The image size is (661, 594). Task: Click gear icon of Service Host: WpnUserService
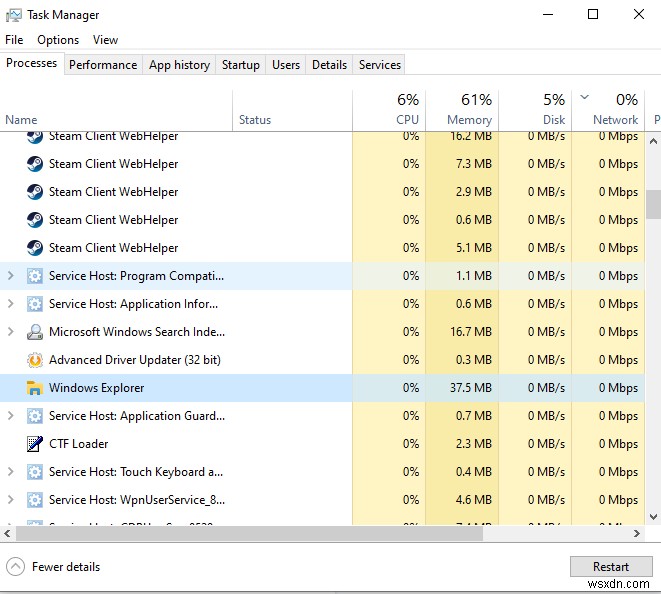35,500
